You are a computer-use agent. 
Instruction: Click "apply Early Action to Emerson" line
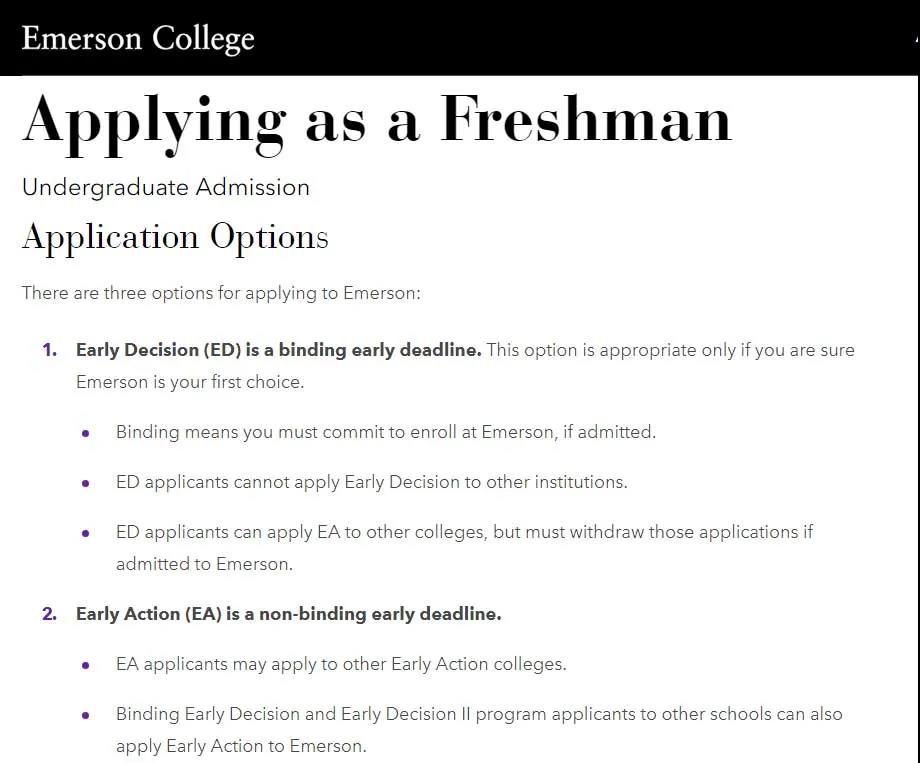point(241,747)
